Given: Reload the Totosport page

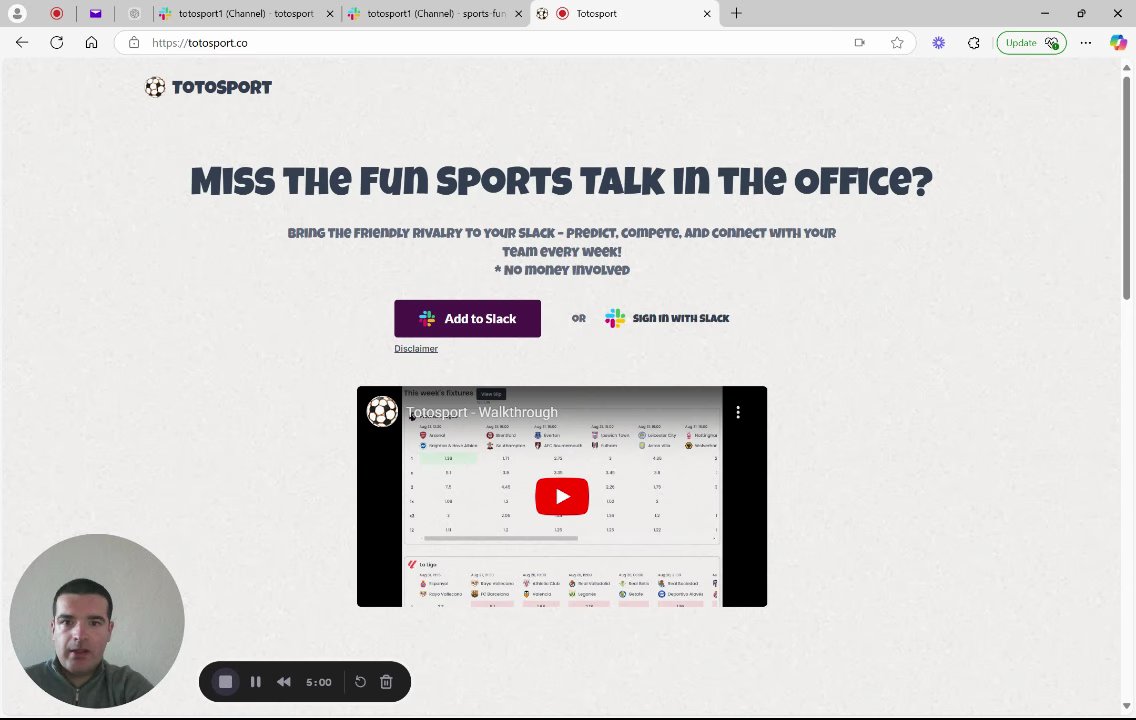Looking at the screenshot, I should pyautogui.click(x=57, y=43).
